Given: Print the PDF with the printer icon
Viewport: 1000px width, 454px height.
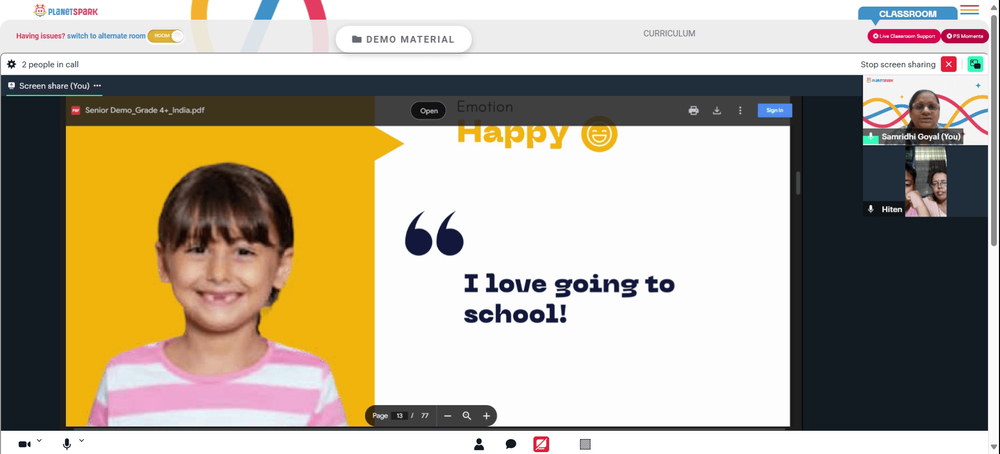Looking at the screenshot, I should tap(693, 110).
